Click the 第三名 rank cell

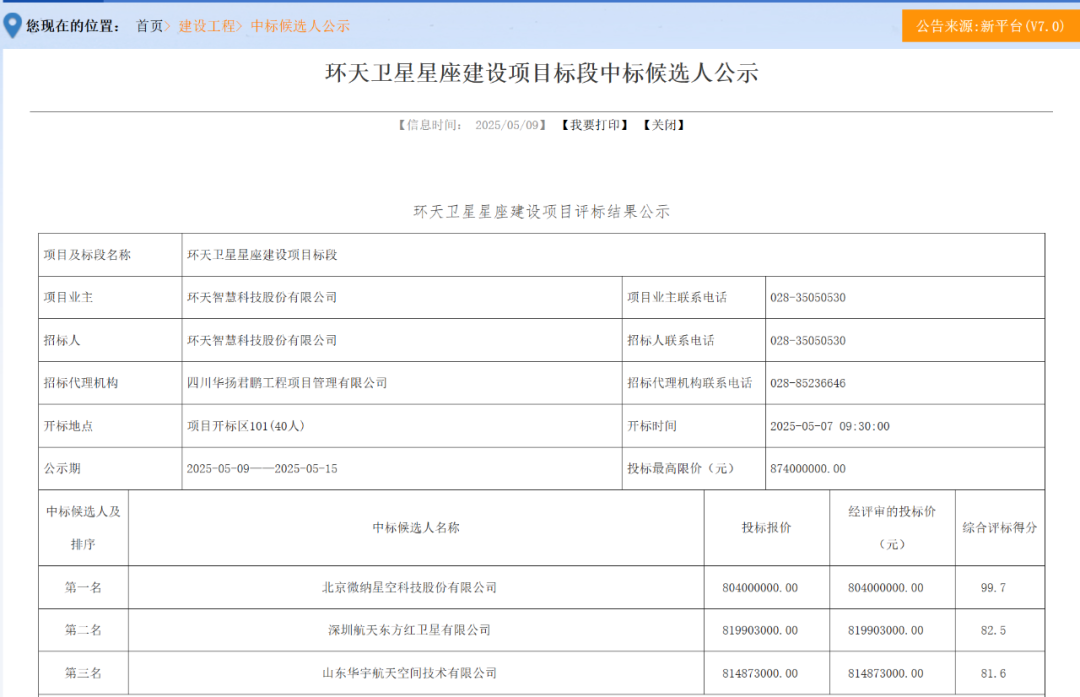click(x=83, y=673)
